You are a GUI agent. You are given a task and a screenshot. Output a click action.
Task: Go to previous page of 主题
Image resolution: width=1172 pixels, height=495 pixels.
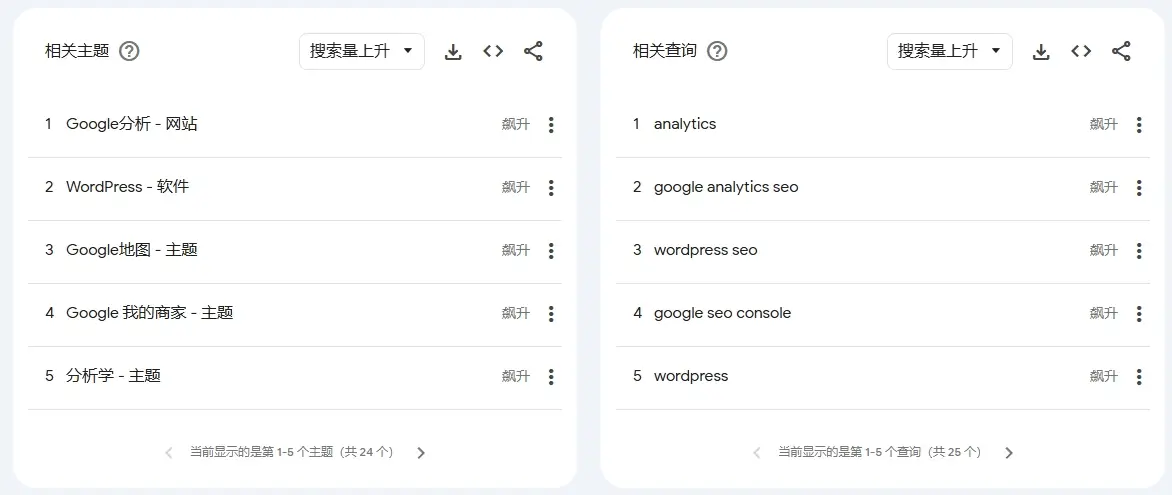coord(168,452)
